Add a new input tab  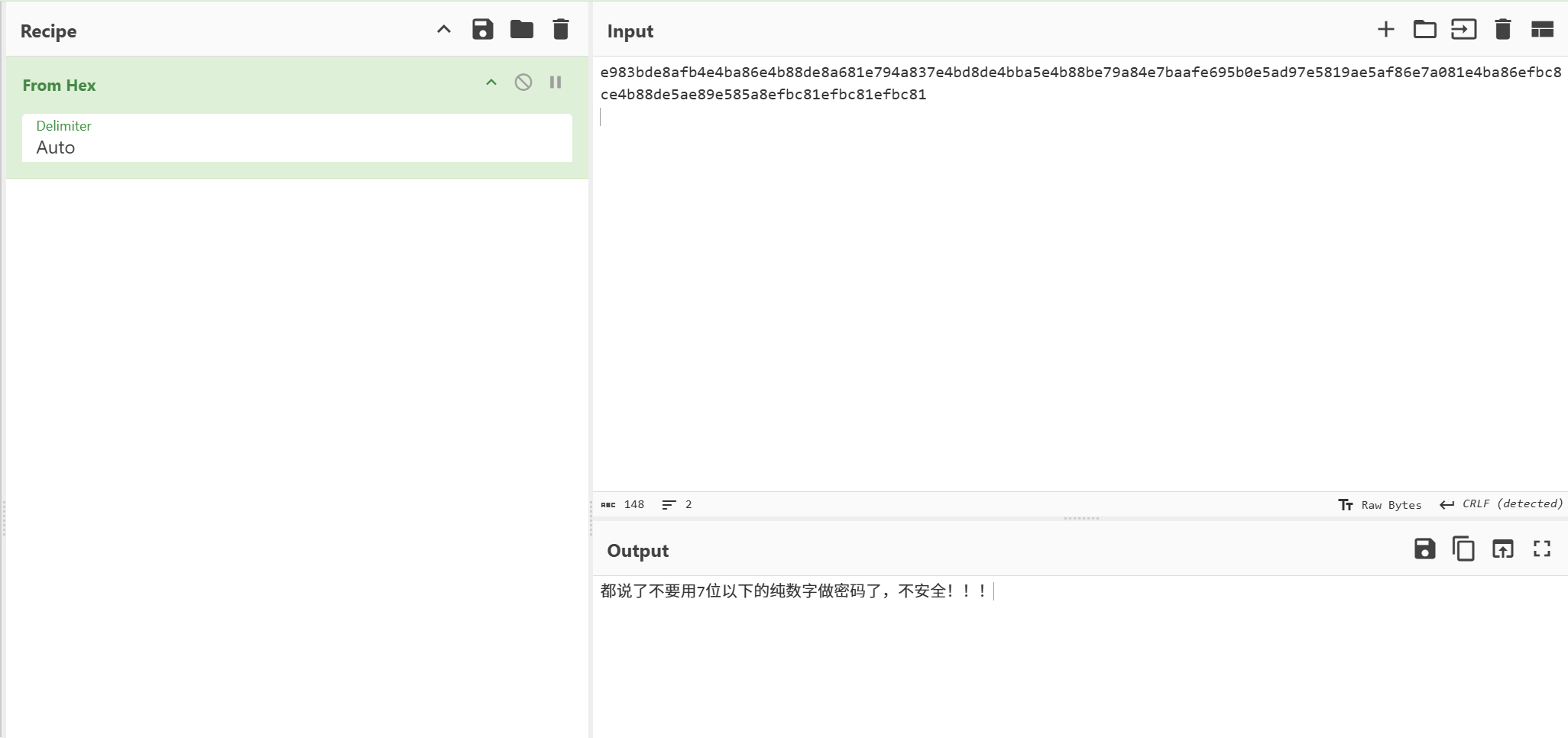point(1385,30)
